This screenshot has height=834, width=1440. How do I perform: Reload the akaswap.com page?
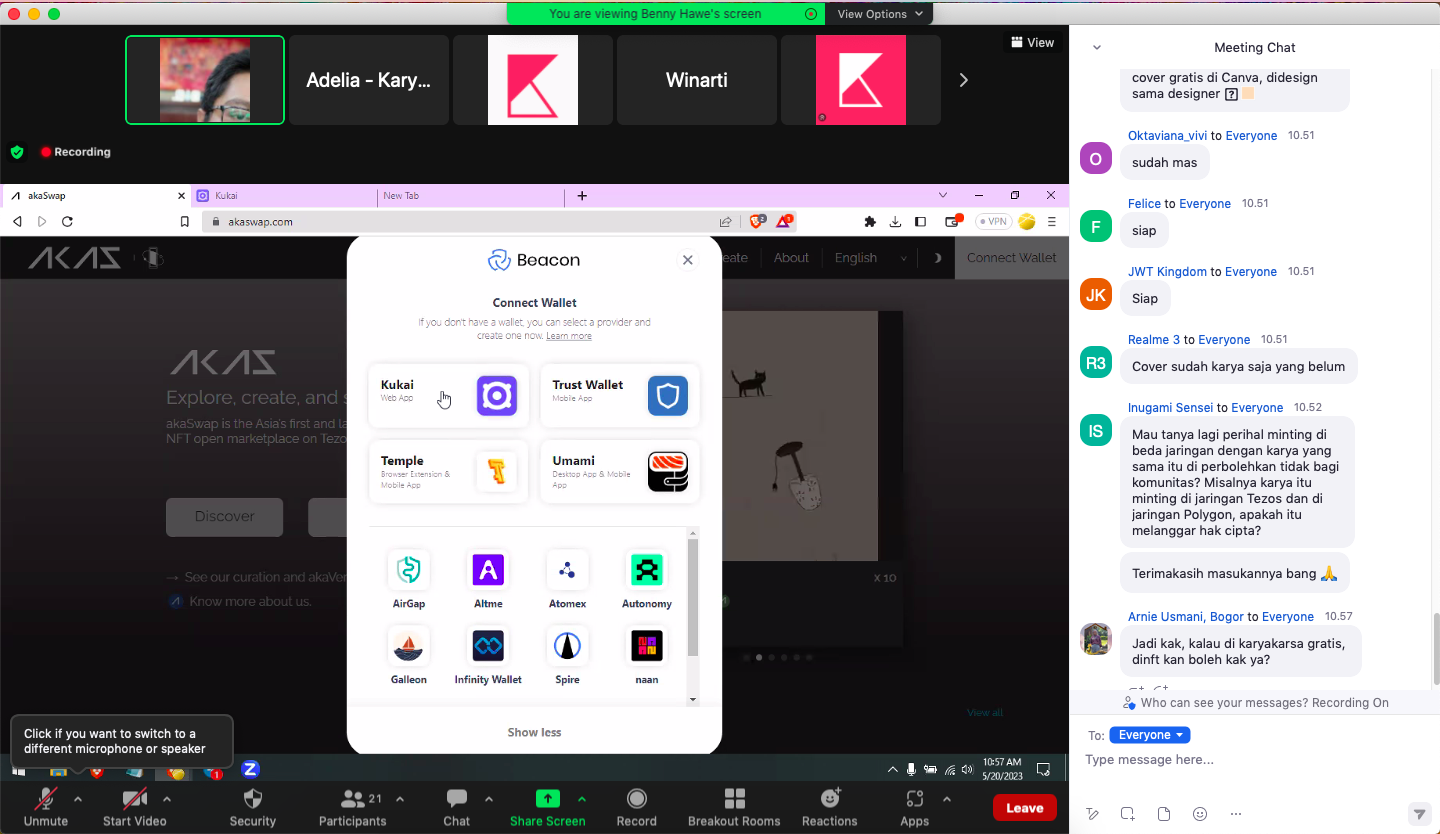68,221
